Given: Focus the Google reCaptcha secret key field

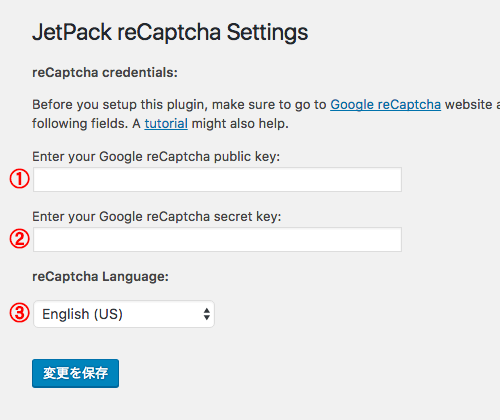Looking at the screenshot, I should coord(217,239).
